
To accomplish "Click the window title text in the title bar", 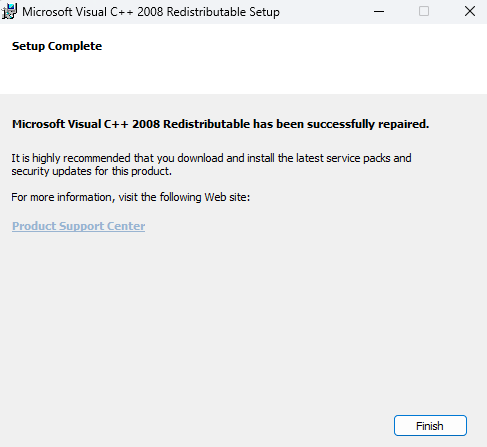I will click(151, 12).
